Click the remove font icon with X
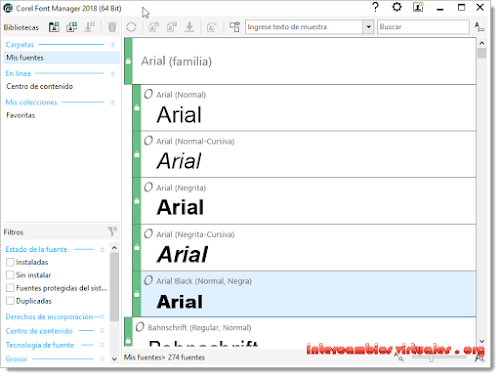This screenshot has width=500, height=377. (x=212, y=27)
